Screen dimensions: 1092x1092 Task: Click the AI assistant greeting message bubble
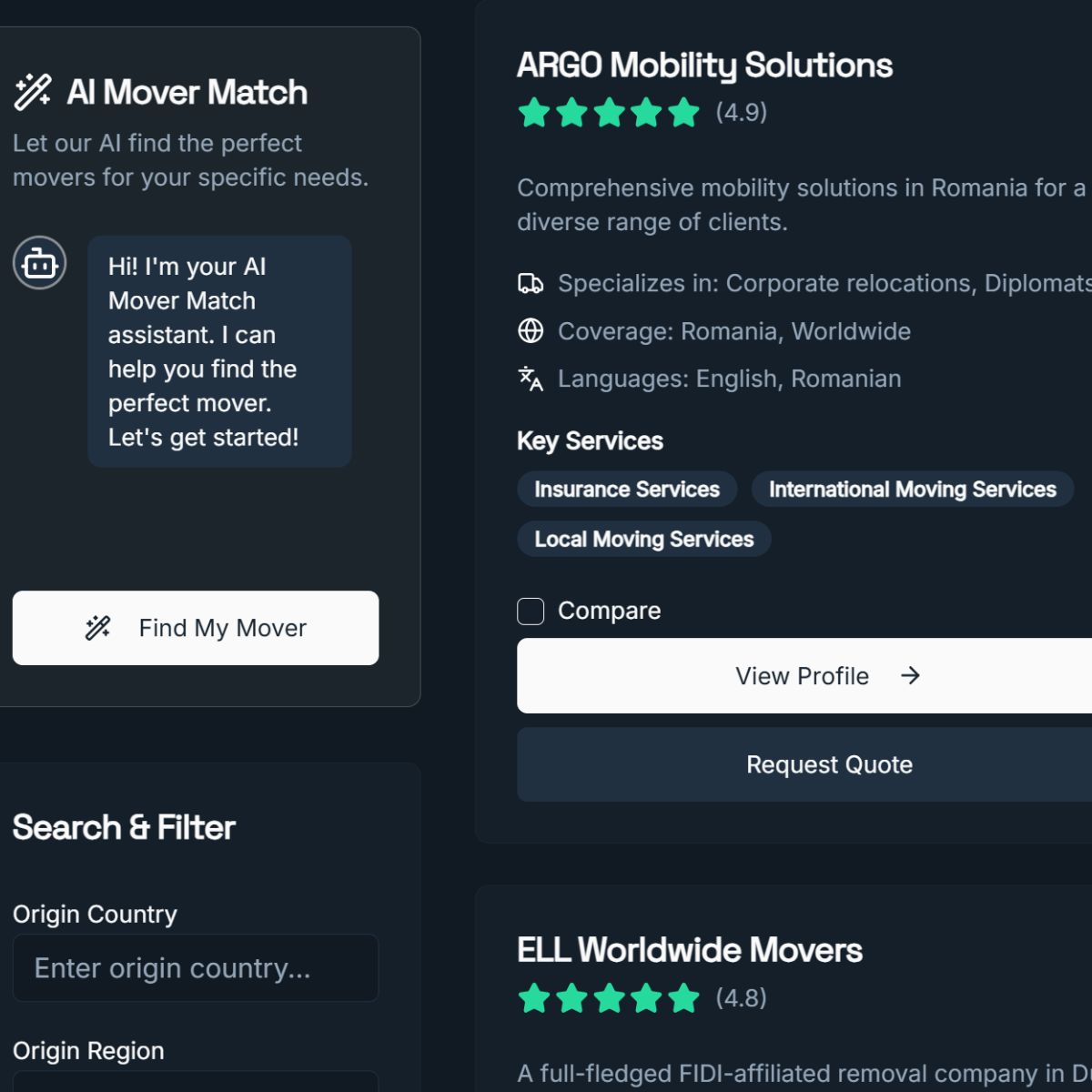(x=219, y=351)
